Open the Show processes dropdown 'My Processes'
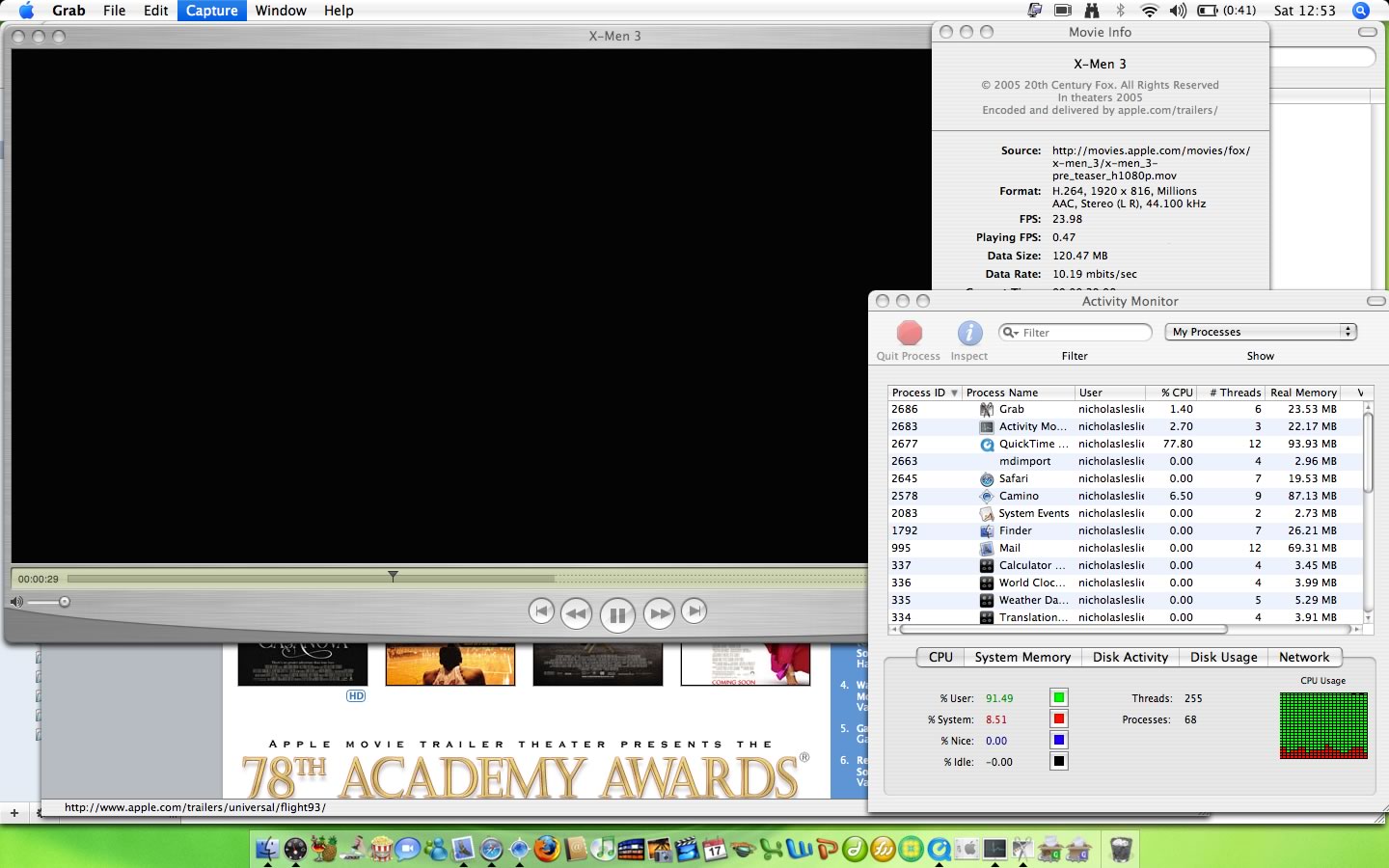The height and width of the screenshot is (868, 1389). (1261, 332)
